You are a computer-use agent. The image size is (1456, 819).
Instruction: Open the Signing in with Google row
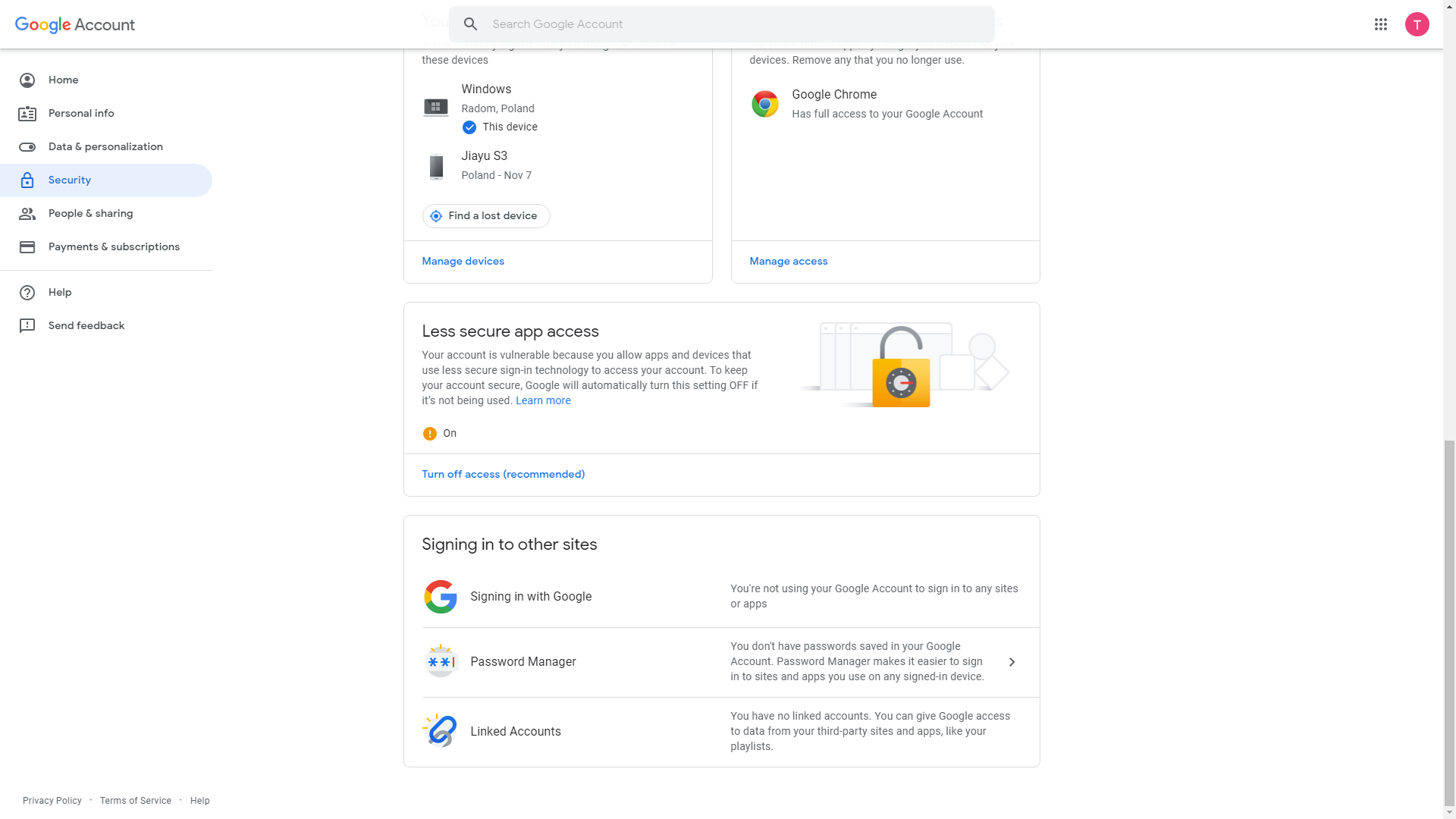point(730,597)
